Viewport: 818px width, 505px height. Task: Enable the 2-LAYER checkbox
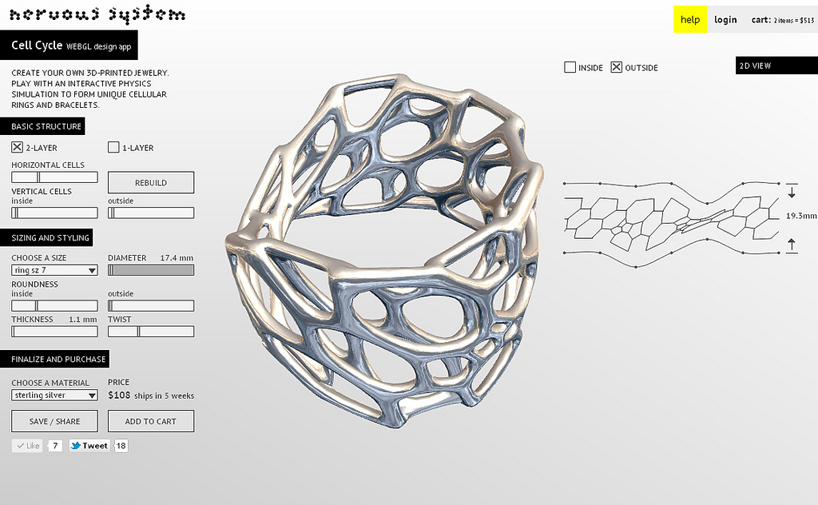[17, 148]
